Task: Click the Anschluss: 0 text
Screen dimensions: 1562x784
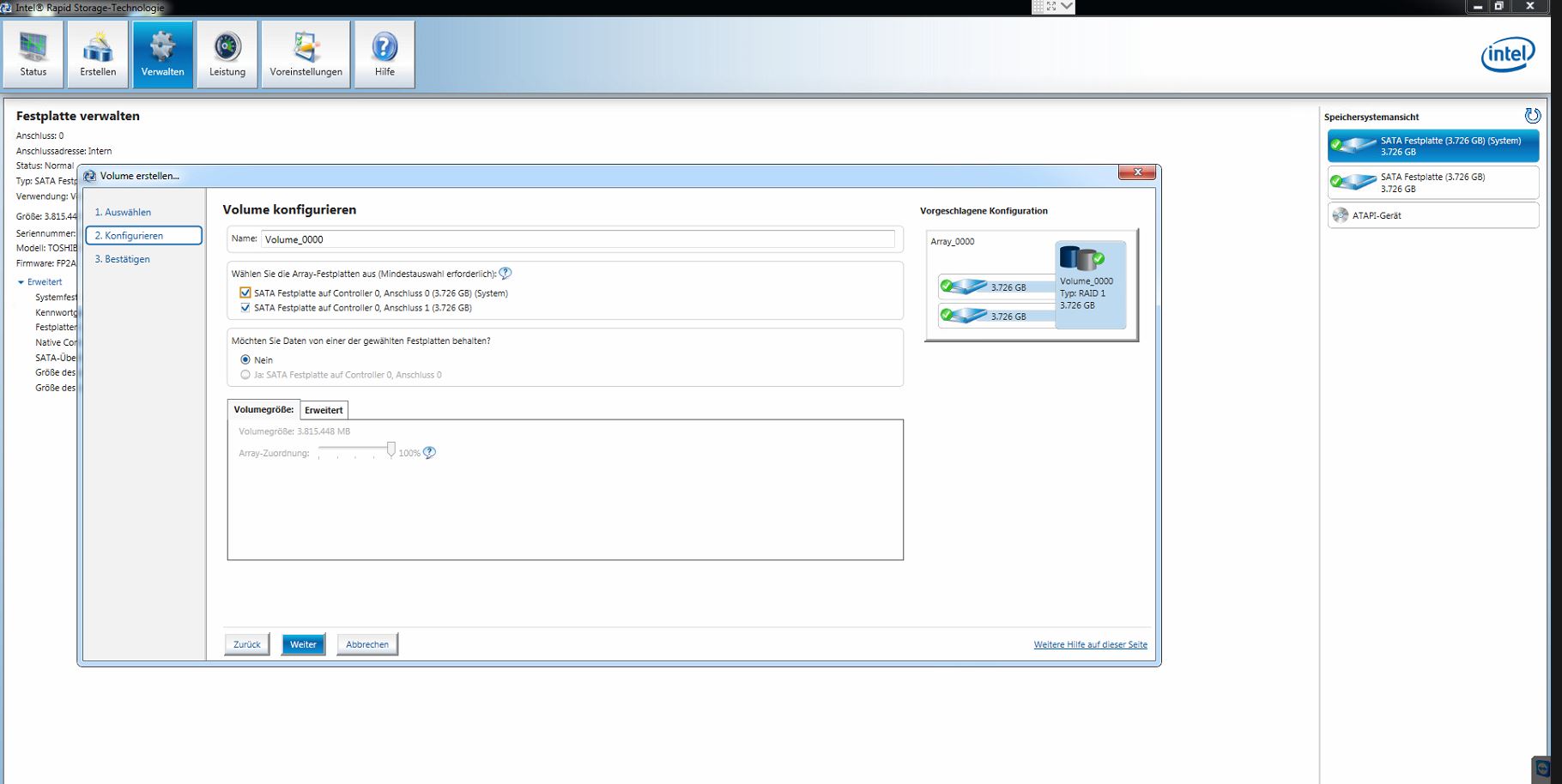Action: [39, 136]
